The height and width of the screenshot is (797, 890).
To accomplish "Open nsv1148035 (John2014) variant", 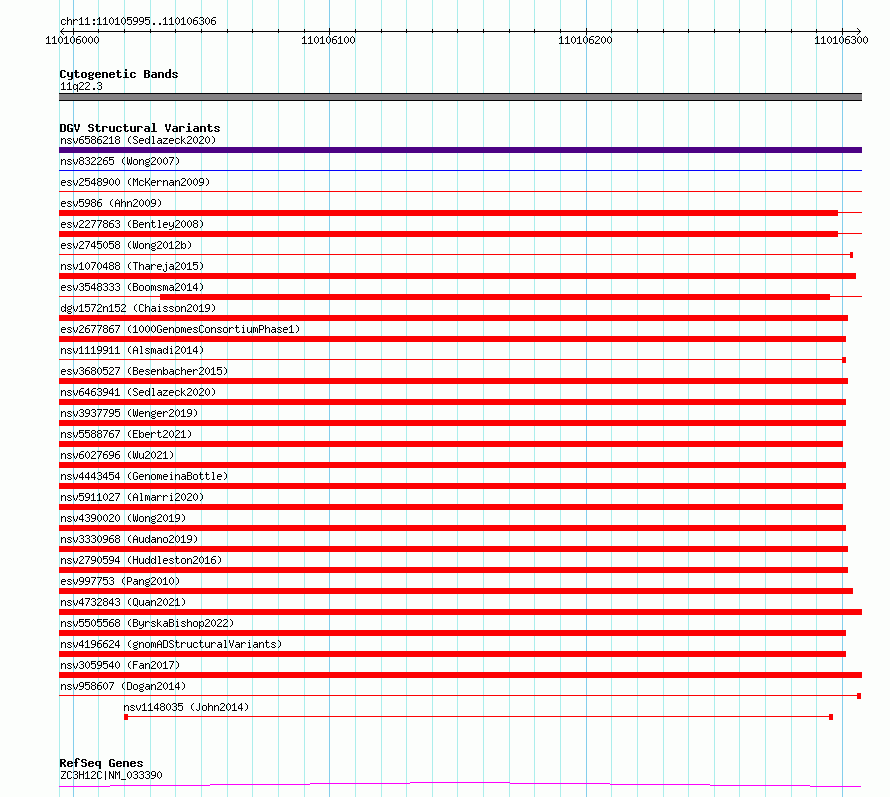I will [186, 707].
